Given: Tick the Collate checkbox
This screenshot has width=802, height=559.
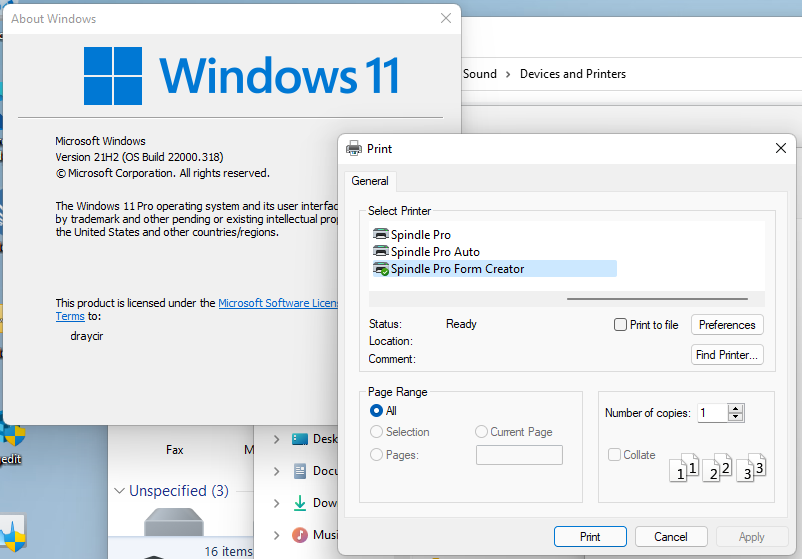Looking at the screenshot, I should (x=614, y=455).
